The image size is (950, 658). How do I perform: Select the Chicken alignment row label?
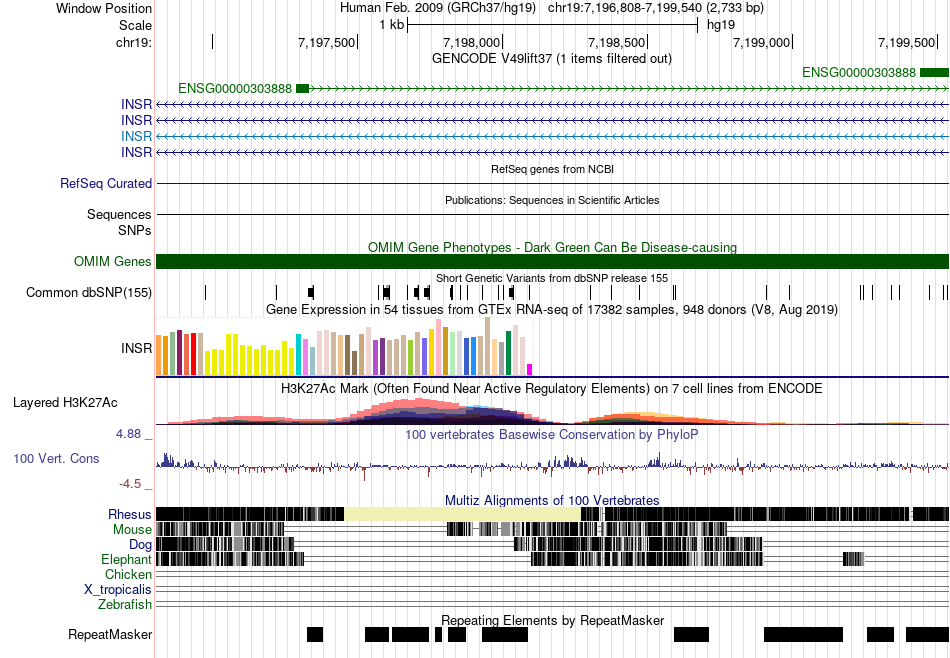[128, 574]
